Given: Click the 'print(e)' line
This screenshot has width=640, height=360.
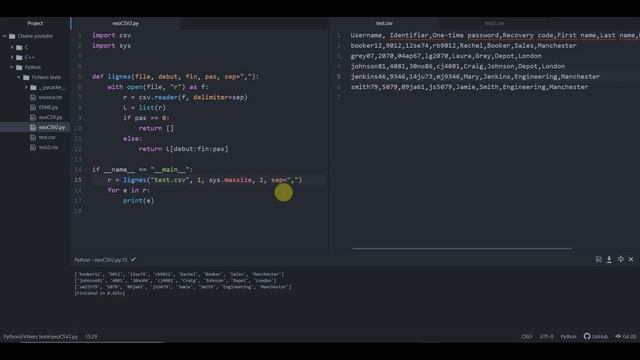Looking at the screenshot, I should click(138, 201).
